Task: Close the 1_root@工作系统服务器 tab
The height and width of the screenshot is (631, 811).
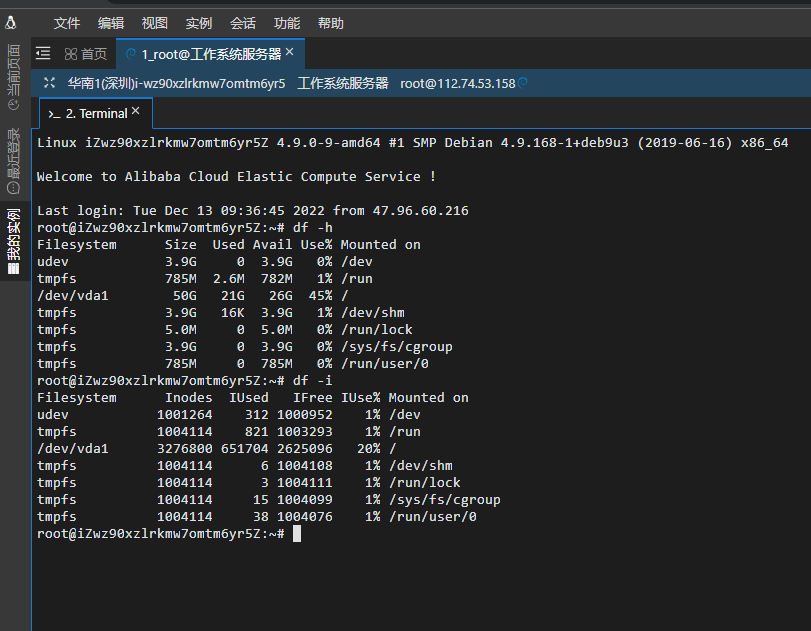Action: pyautogui.click(x=290, y=52)
